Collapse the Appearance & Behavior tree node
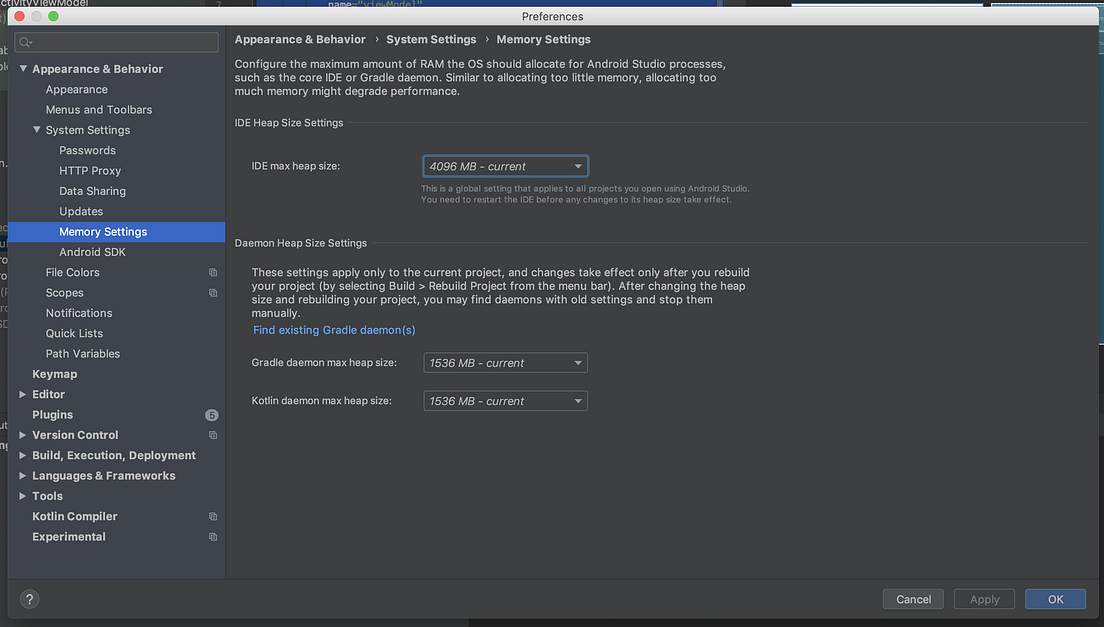The height and width of the screenshot is (627, 1104). (x=23, y=69)
